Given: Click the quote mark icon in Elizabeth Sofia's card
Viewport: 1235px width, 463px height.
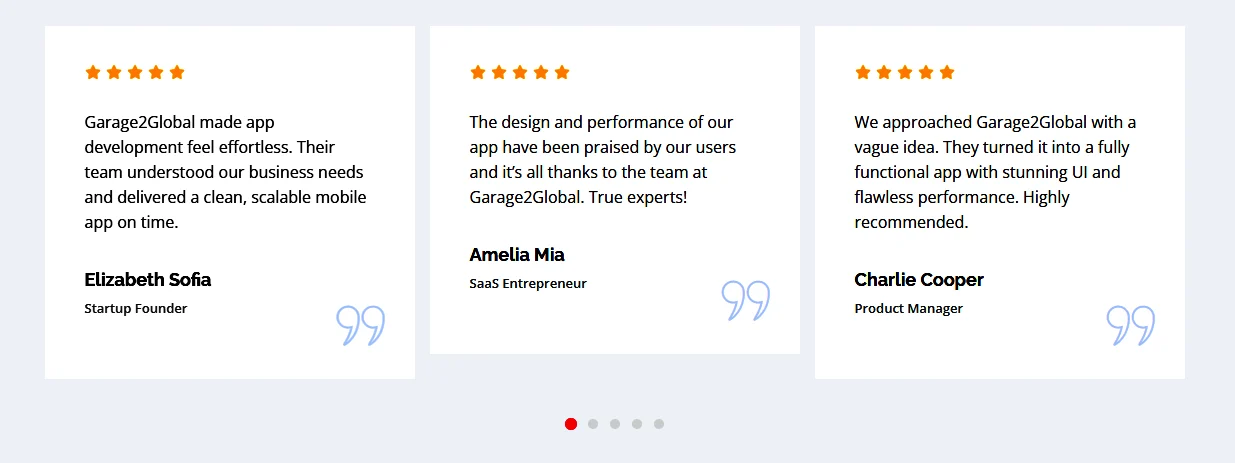Looking at the screenshot, I should click(x=360, y=326).
